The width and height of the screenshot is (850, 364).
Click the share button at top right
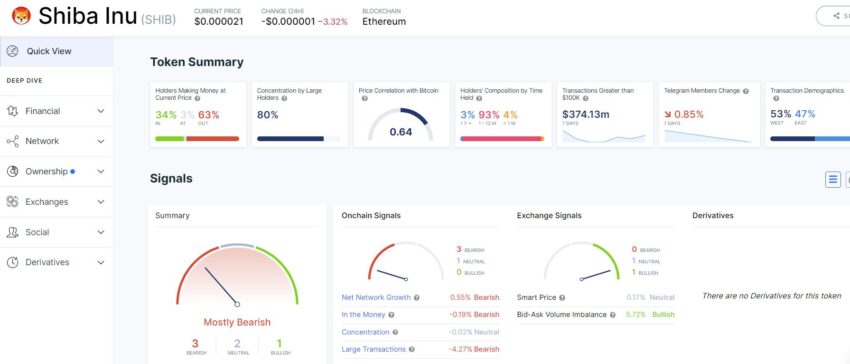click(x=834, y=16)
